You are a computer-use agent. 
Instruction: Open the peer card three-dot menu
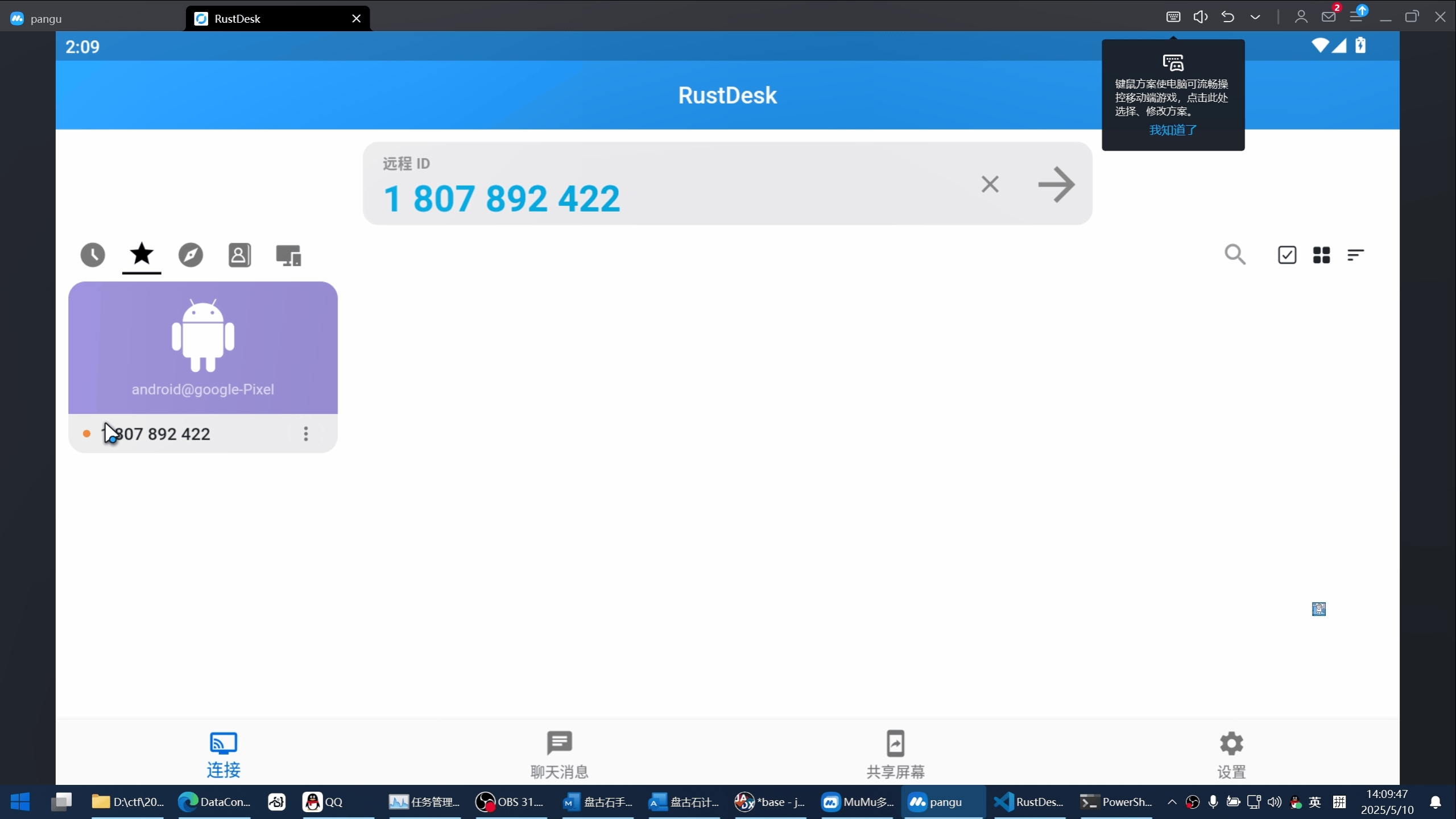click(306, 434)
